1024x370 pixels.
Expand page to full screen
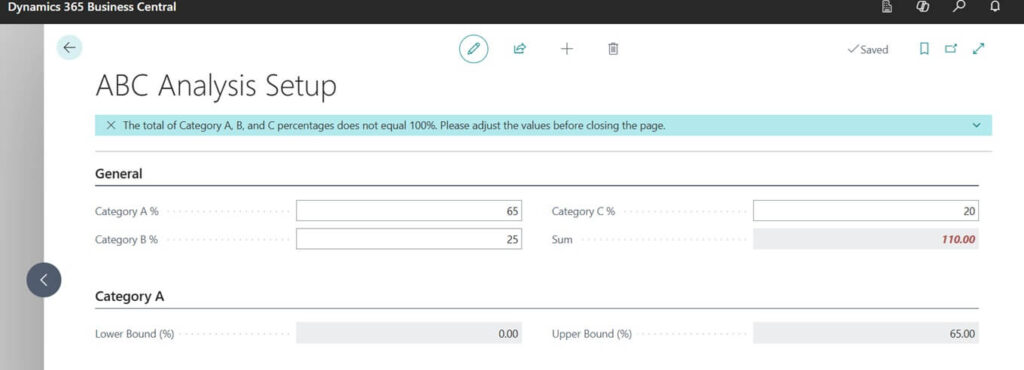(x=978, y=49)
